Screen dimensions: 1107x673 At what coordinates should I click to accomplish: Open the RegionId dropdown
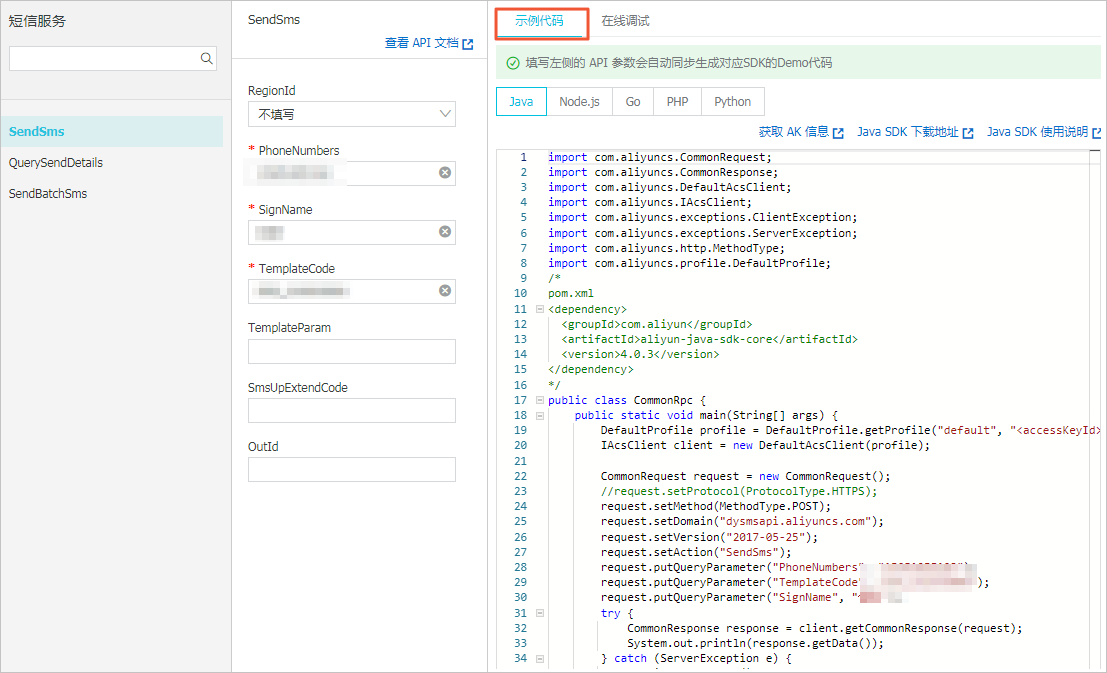(352, 114)
